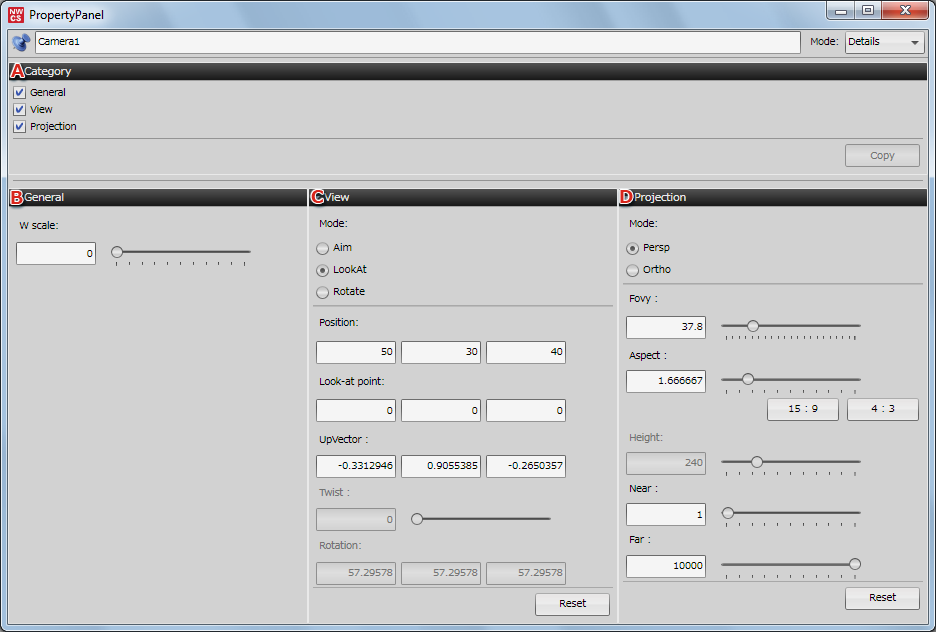
Task: Toggle the View category checkbox
Action: (x=19, y=110)
